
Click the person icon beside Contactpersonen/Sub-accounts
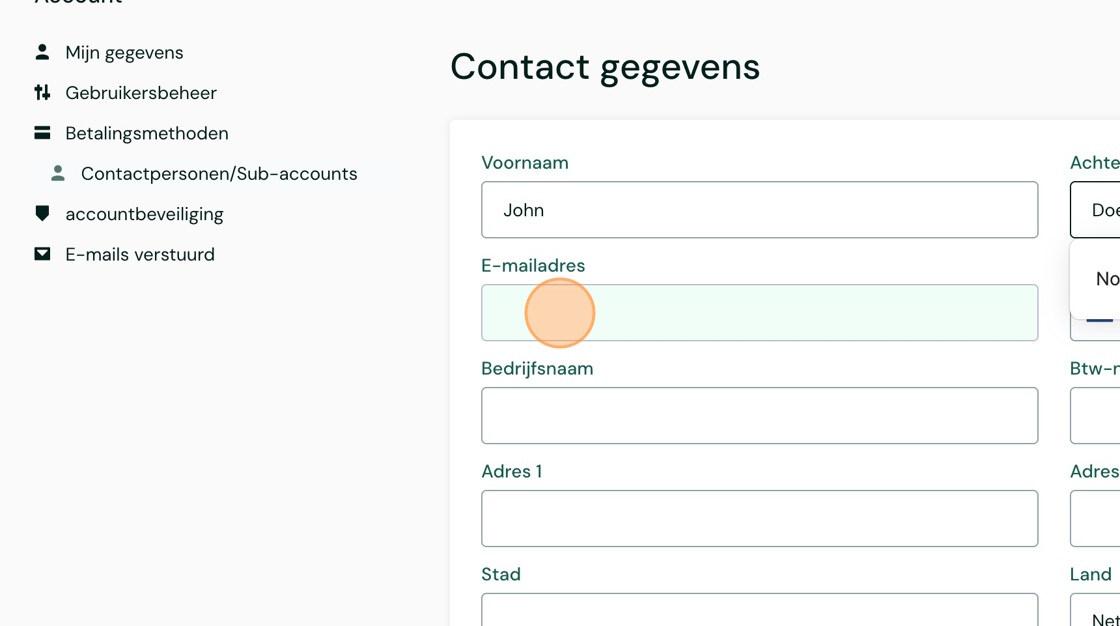pos(58,174)
